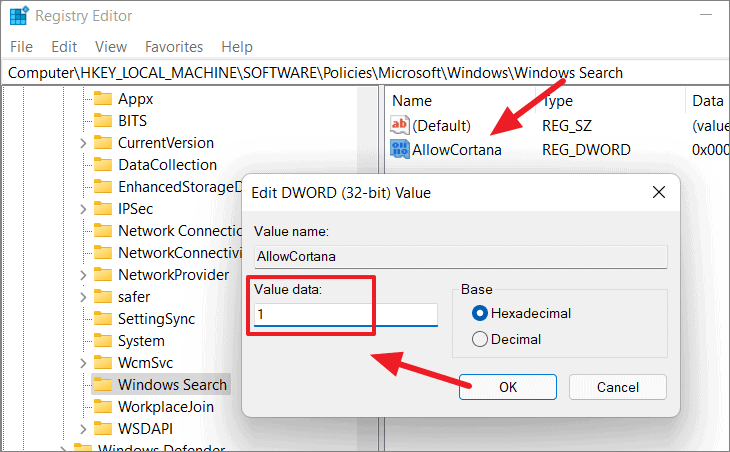Click the Value data input field
Viewport: 730px width, 452px height.
346,315
